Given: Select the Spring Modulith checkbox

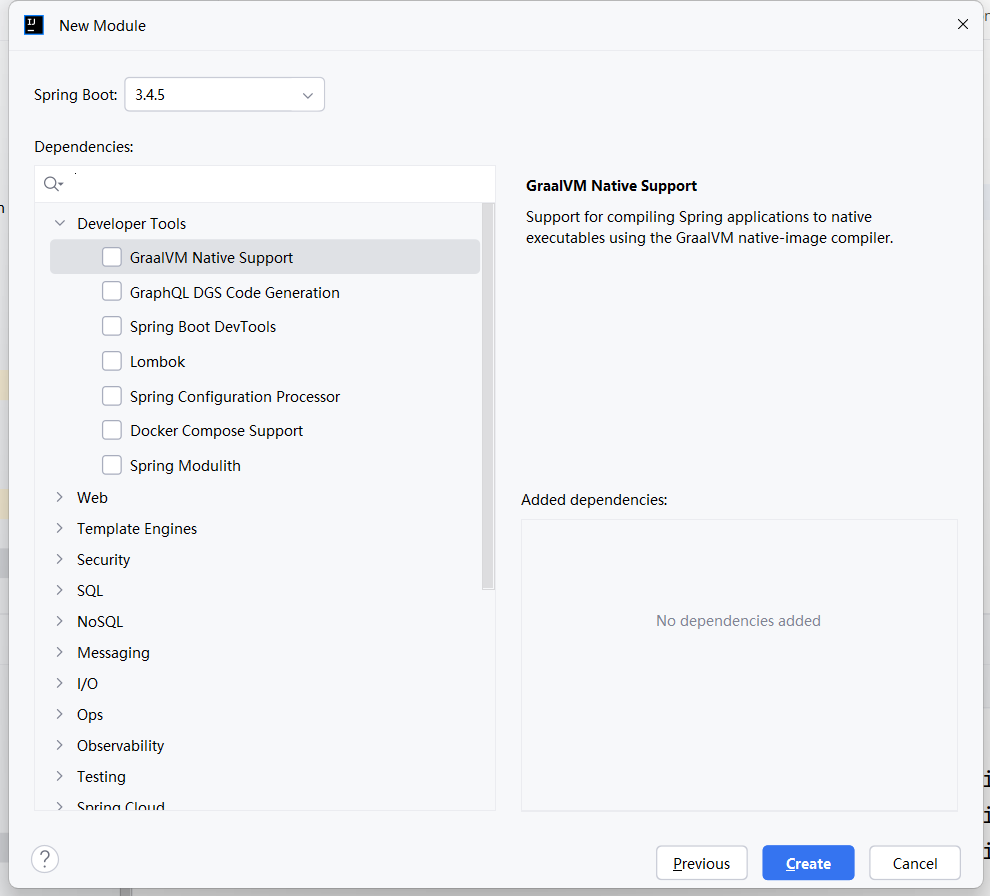Looking at the screenshot, I should [x=112, y=465].
